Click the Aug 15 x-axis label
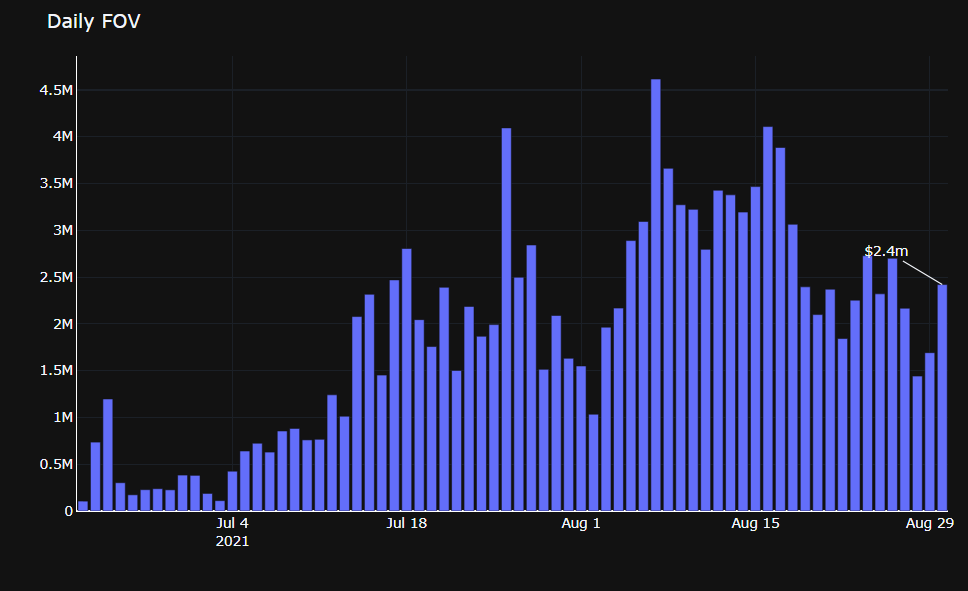 (755, 523)
